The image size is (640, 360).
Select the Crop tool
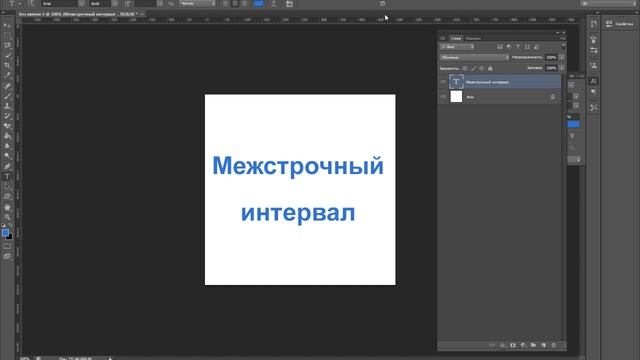point(7,65)
